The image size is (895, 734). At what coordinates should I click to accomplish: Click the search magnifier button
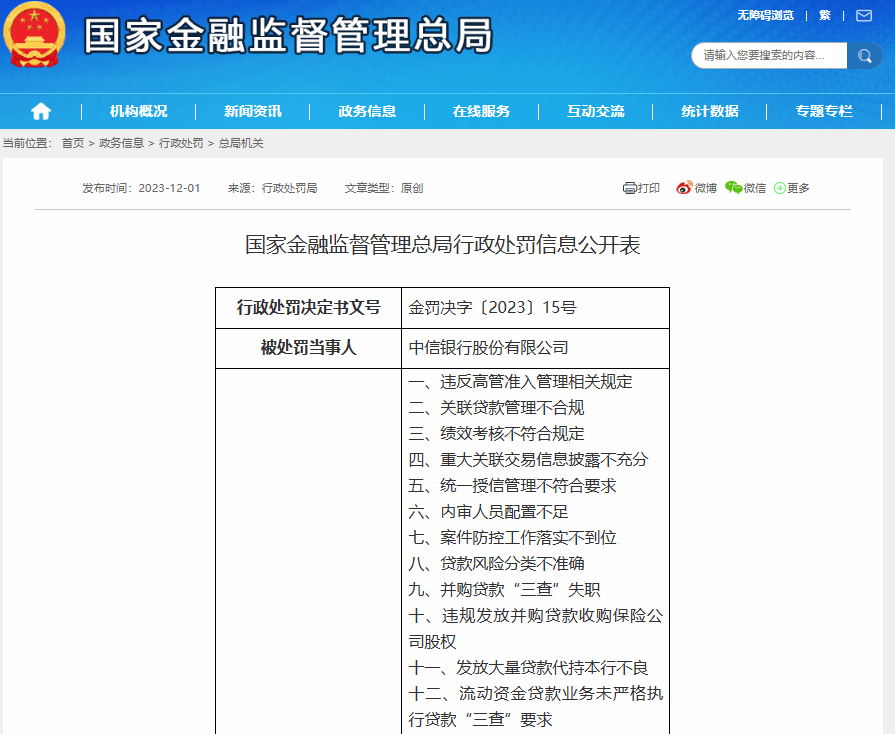pos(864,56)
